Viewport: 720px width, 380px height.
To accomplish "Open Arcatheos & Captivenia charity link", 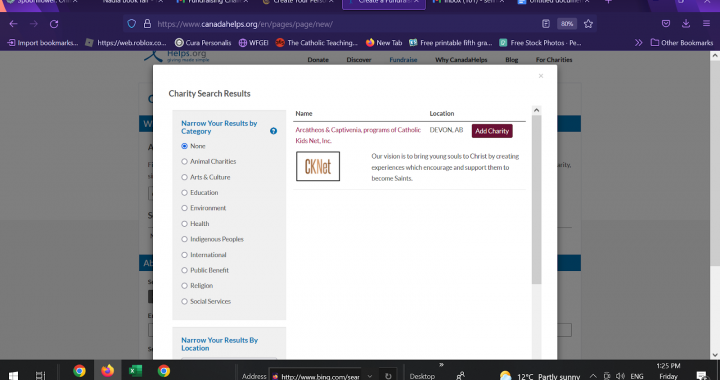I will (x=358, y=135).
